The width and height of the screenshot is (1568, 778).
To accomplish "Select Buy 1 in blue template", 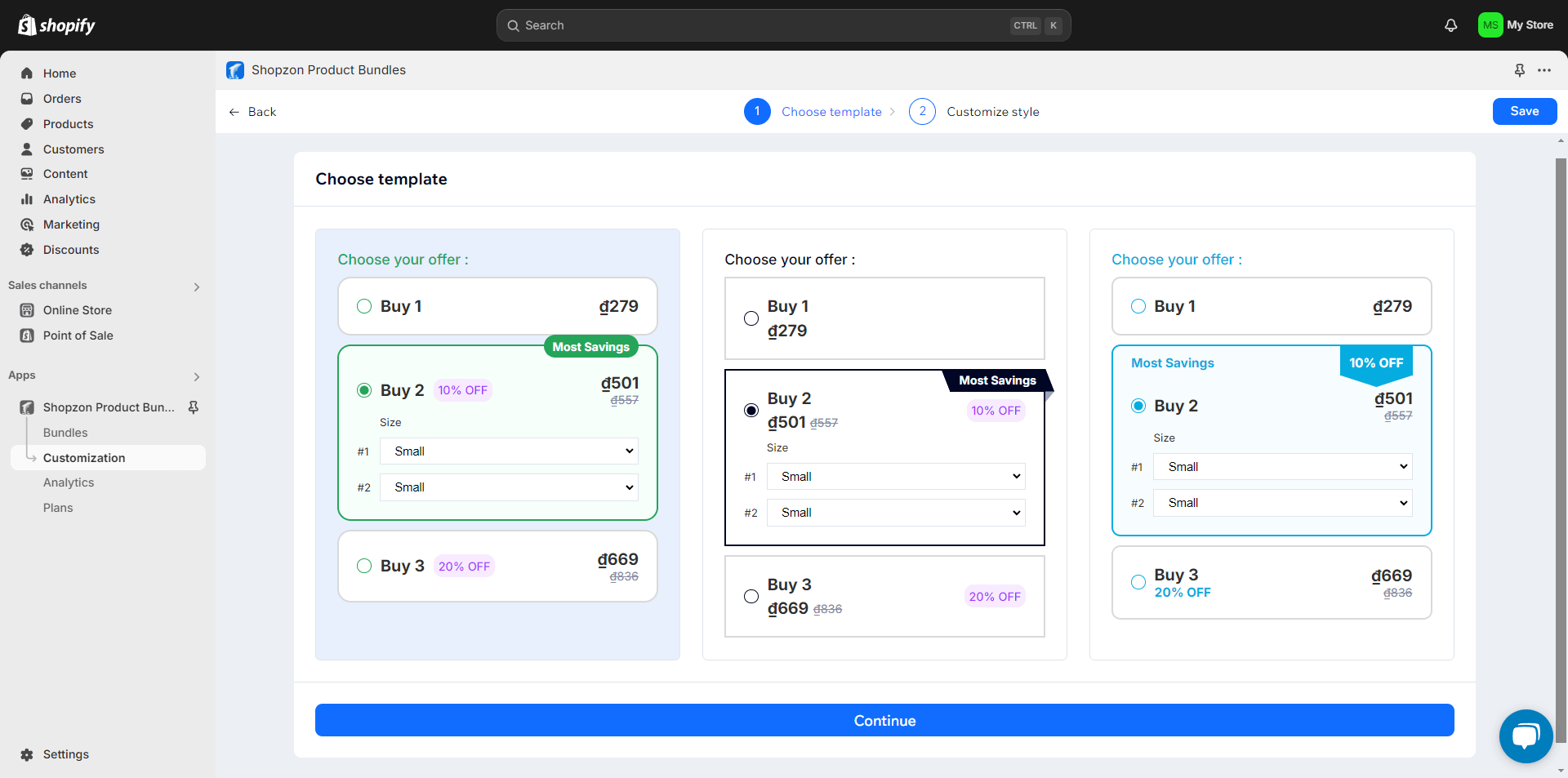I will (x=1138, y=306).
